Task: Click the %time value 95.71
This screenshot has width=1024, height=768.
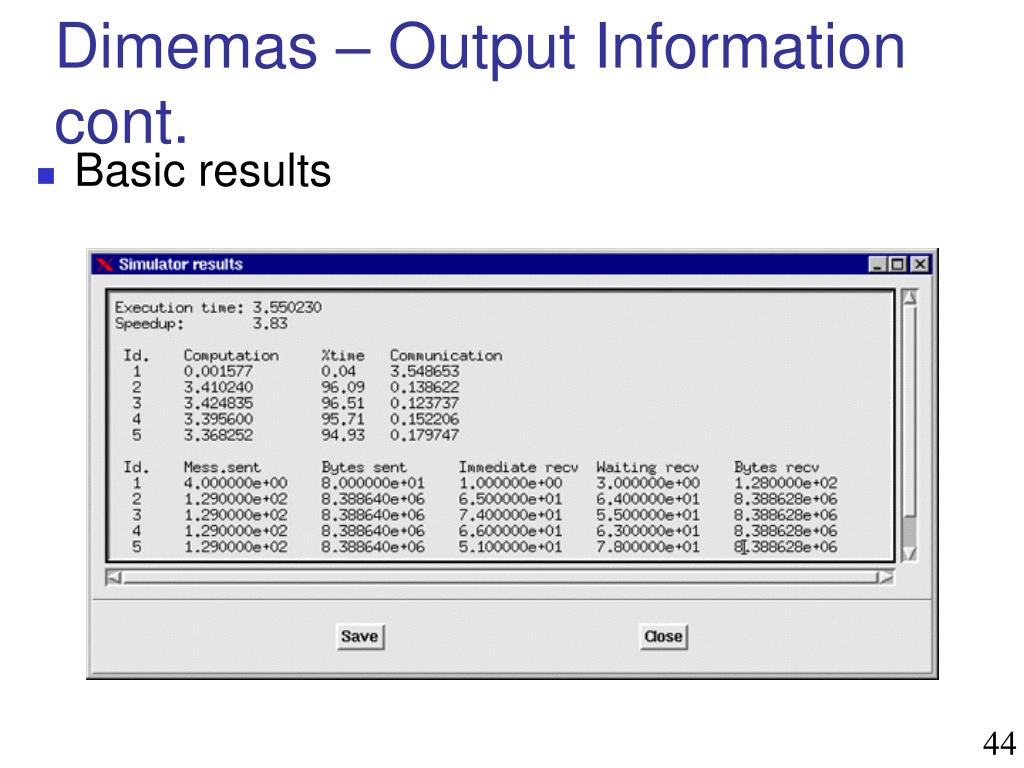Action: (x=343, y=419)
